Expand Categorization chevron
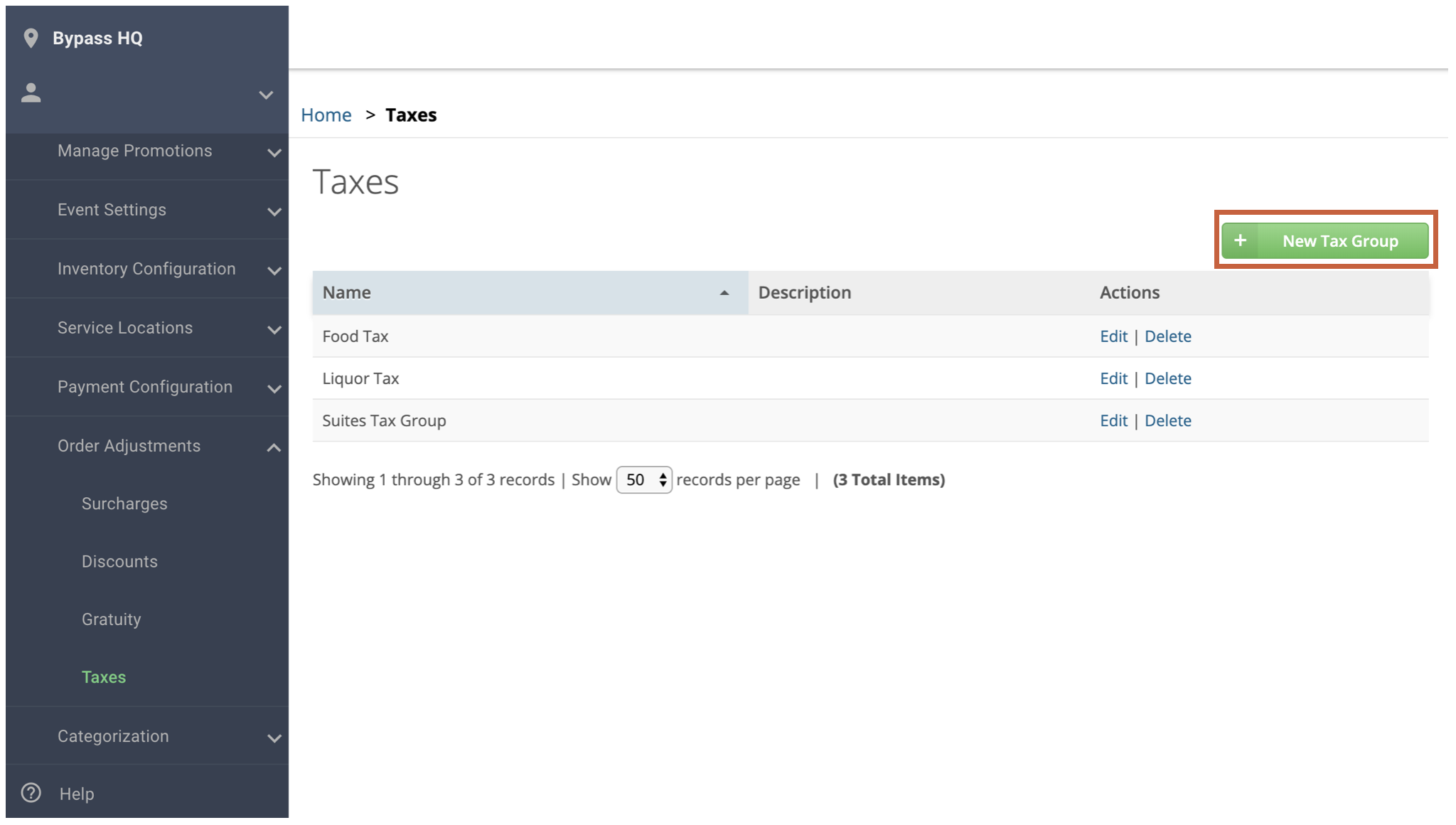 tap(274, 738)
